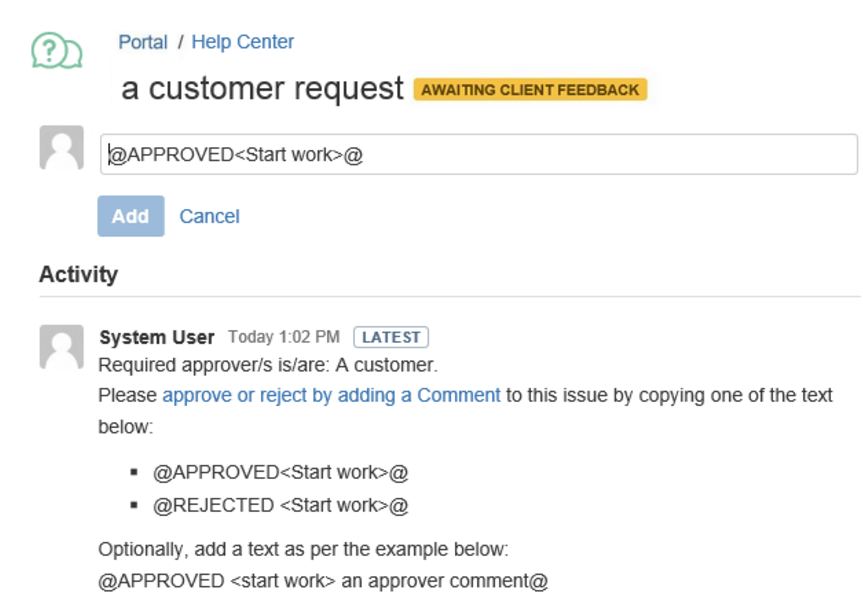The height and width of the screenshot is (596, 863).
Task: Click the 'Required approver/s is/are' line
Action: coord(268,365)
